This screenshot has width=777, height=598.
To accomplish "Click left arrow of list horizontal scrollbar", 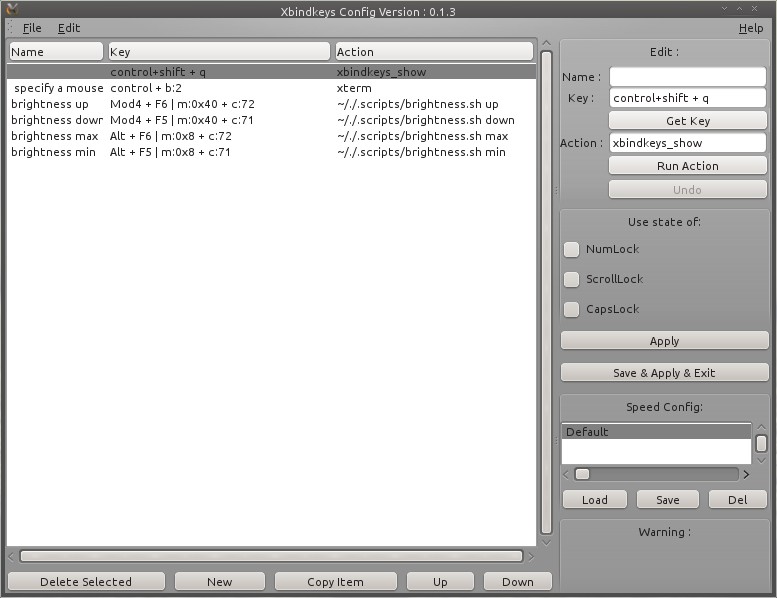I will pyautogui.click(x=11, y=557).
